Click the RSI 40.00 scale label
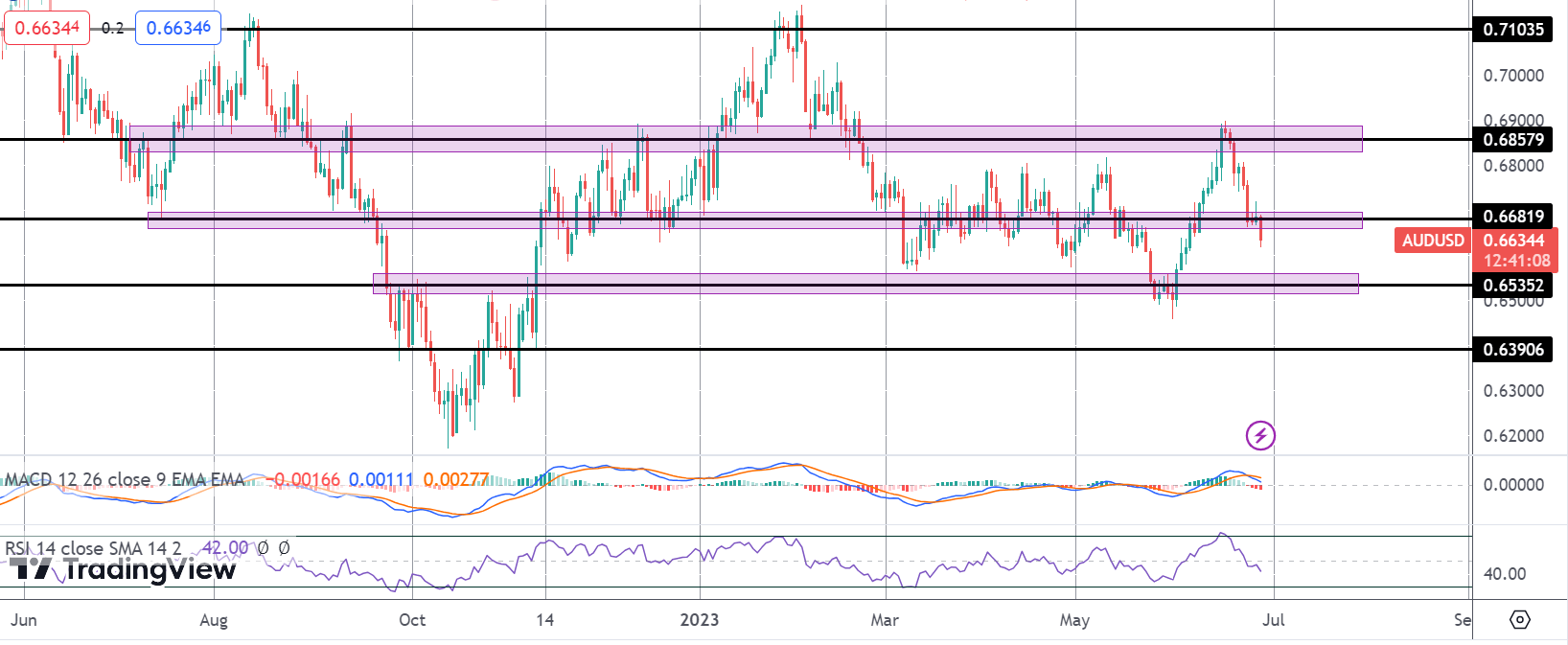 pyautogui.click(x=1505, y=574)
